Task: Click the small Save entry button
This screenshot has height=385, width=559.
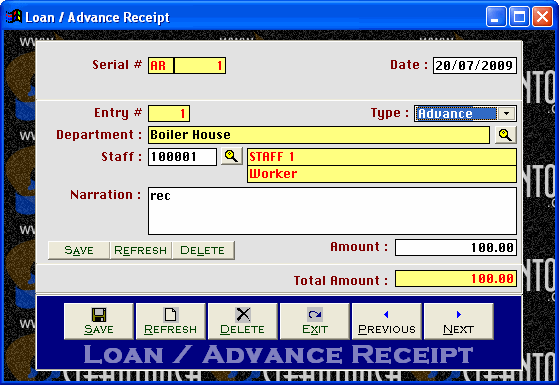Action: point(79,250)
